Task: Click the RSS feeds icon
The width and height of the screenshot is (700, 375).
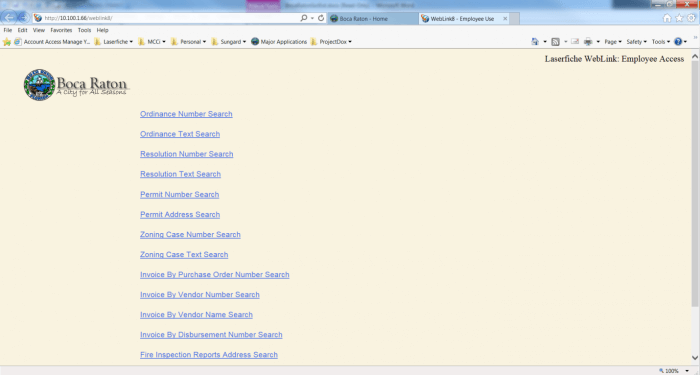Action: point(555,42)
